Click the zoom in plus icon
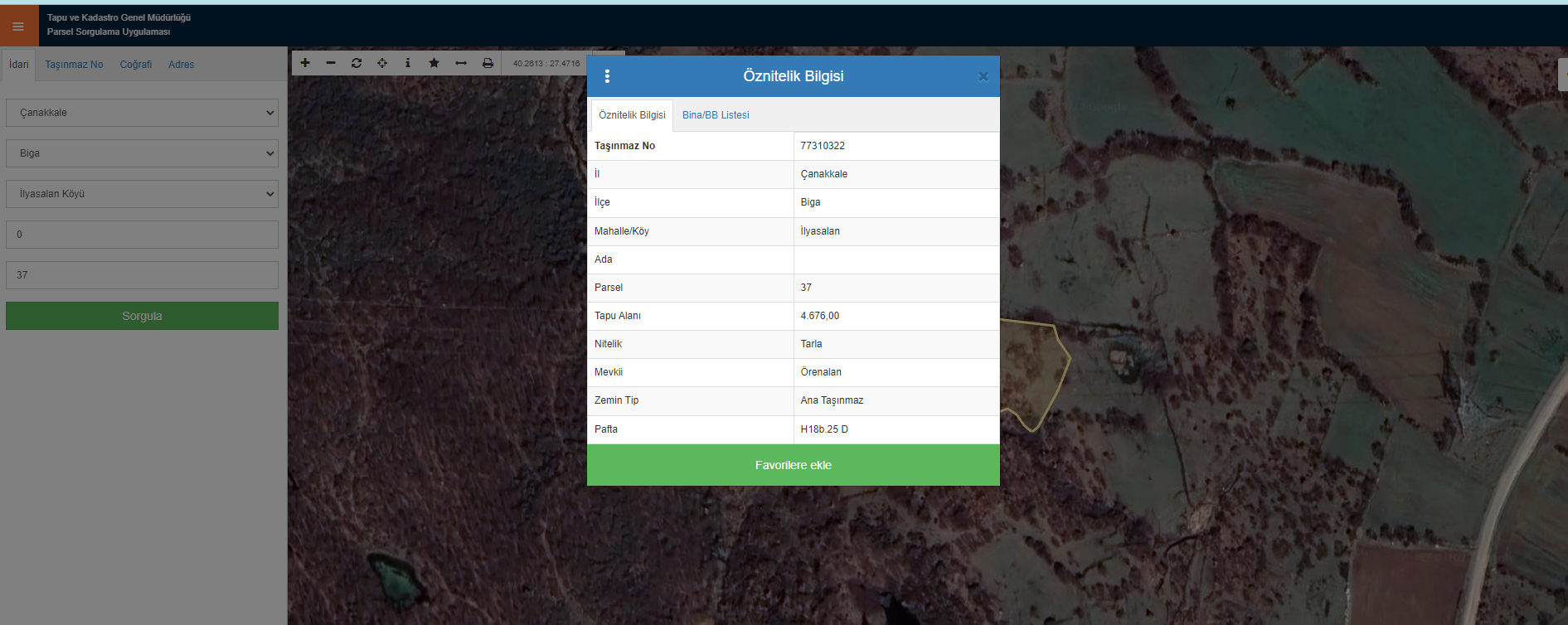The width and height of the screenshot is (1568, 625). tap(305, 63)
